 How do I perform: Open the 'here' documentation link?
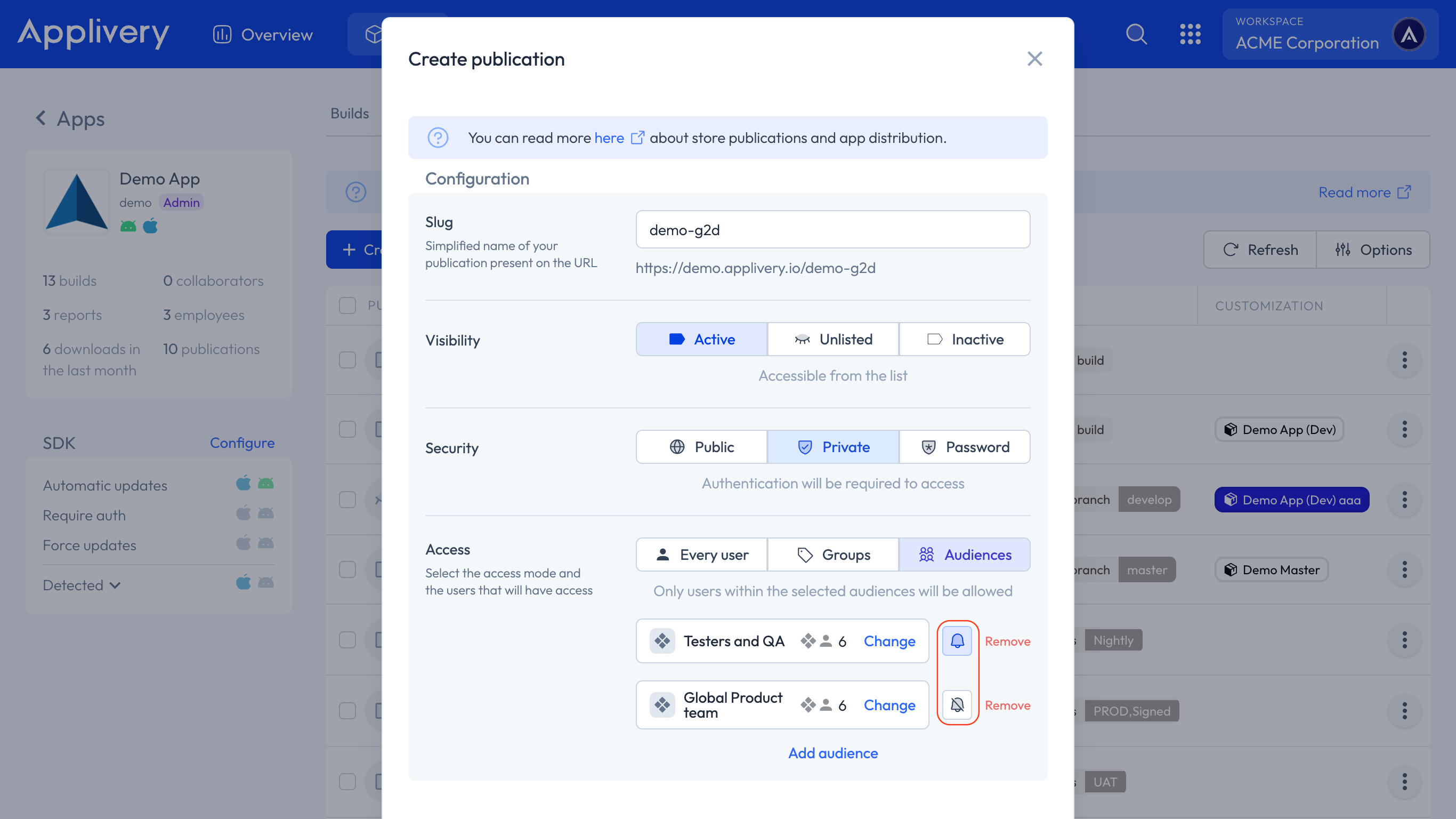coord(609,138)
